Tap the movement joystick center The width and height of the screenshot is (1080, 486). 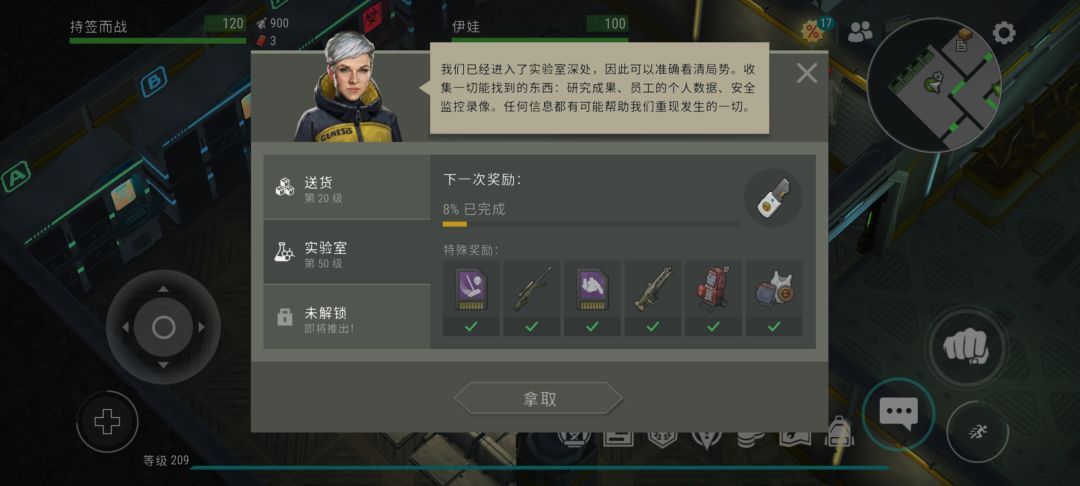(x=163, y=327)
